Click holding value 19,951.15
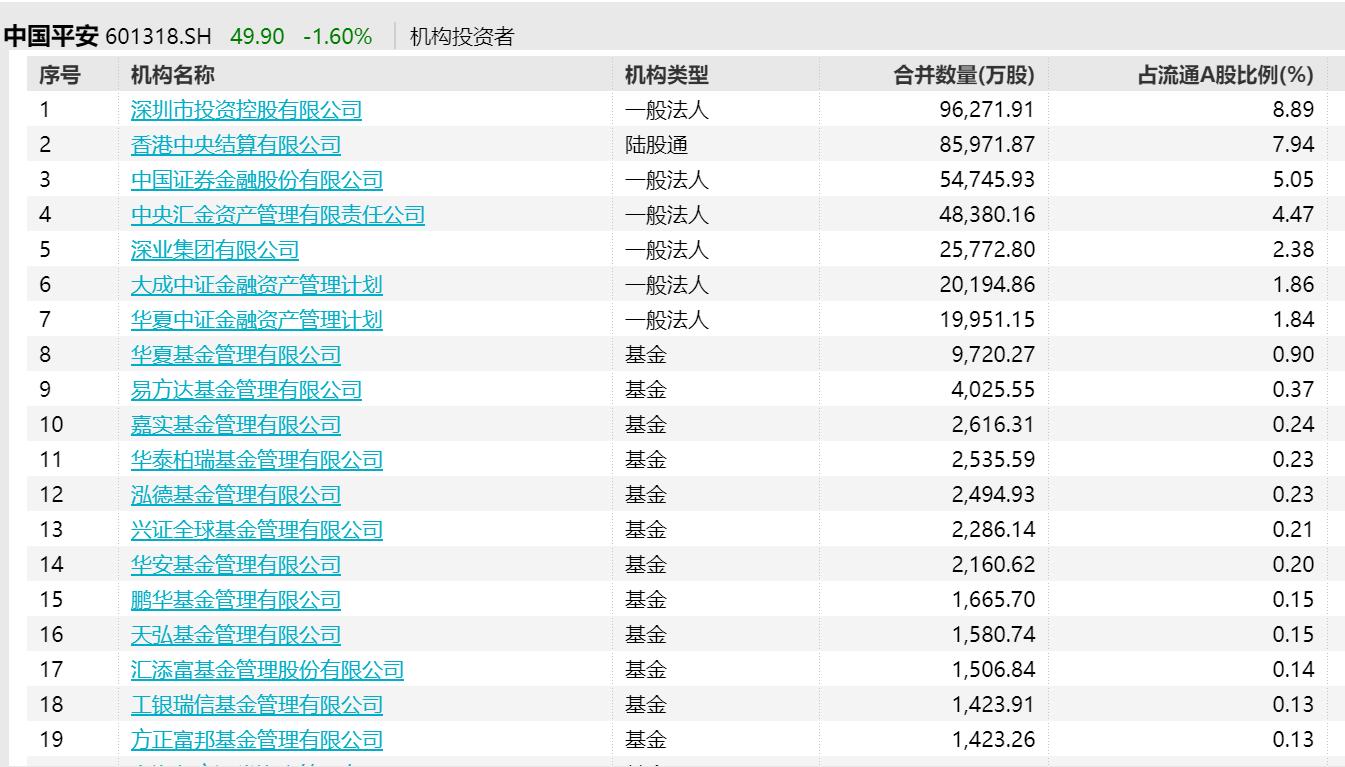The height and width of the screenshot is (767, 1345). pyautogui.click(x=985, y=320)
